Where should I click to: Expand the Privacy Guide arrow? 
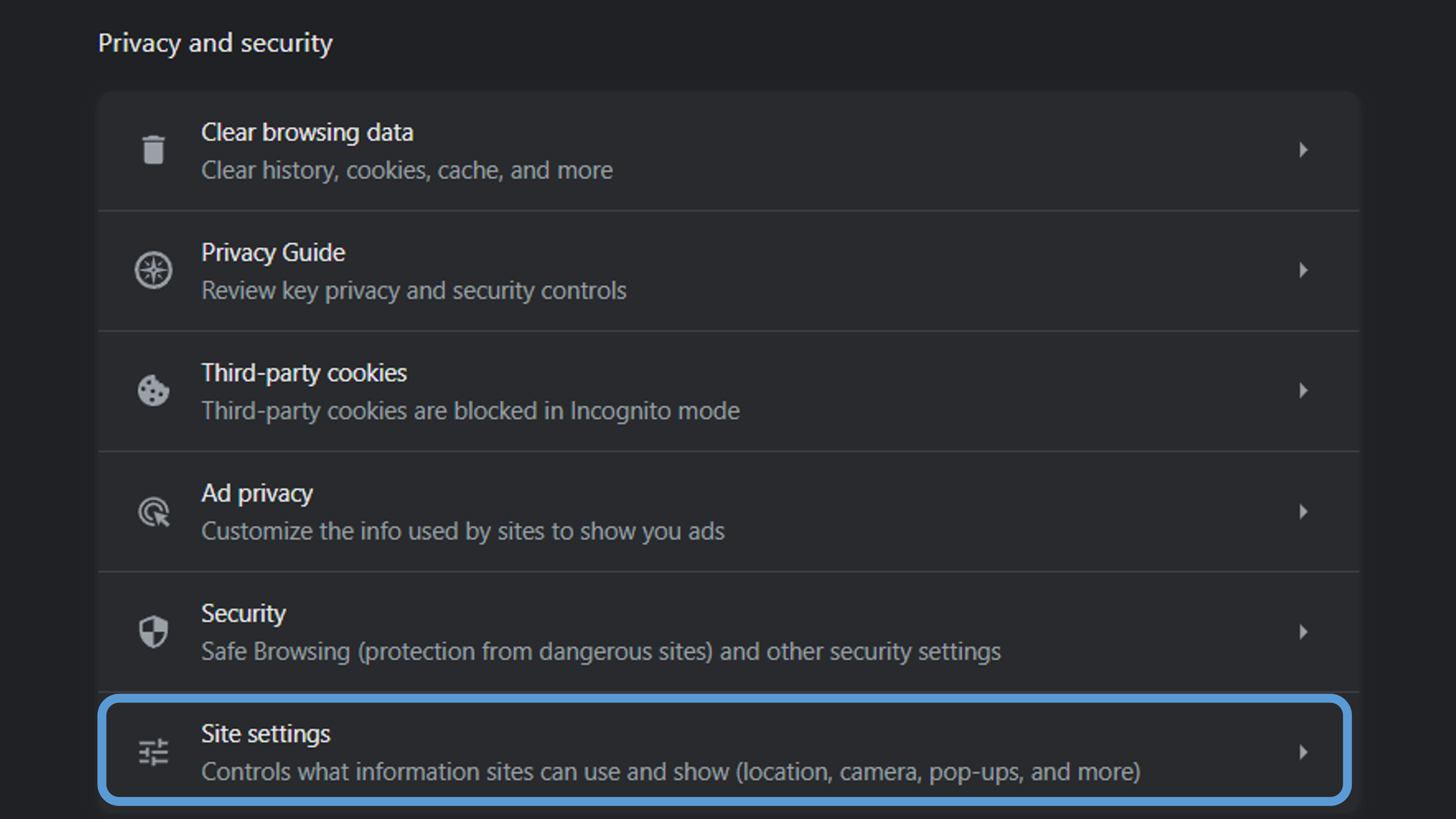click(1303, 270)
